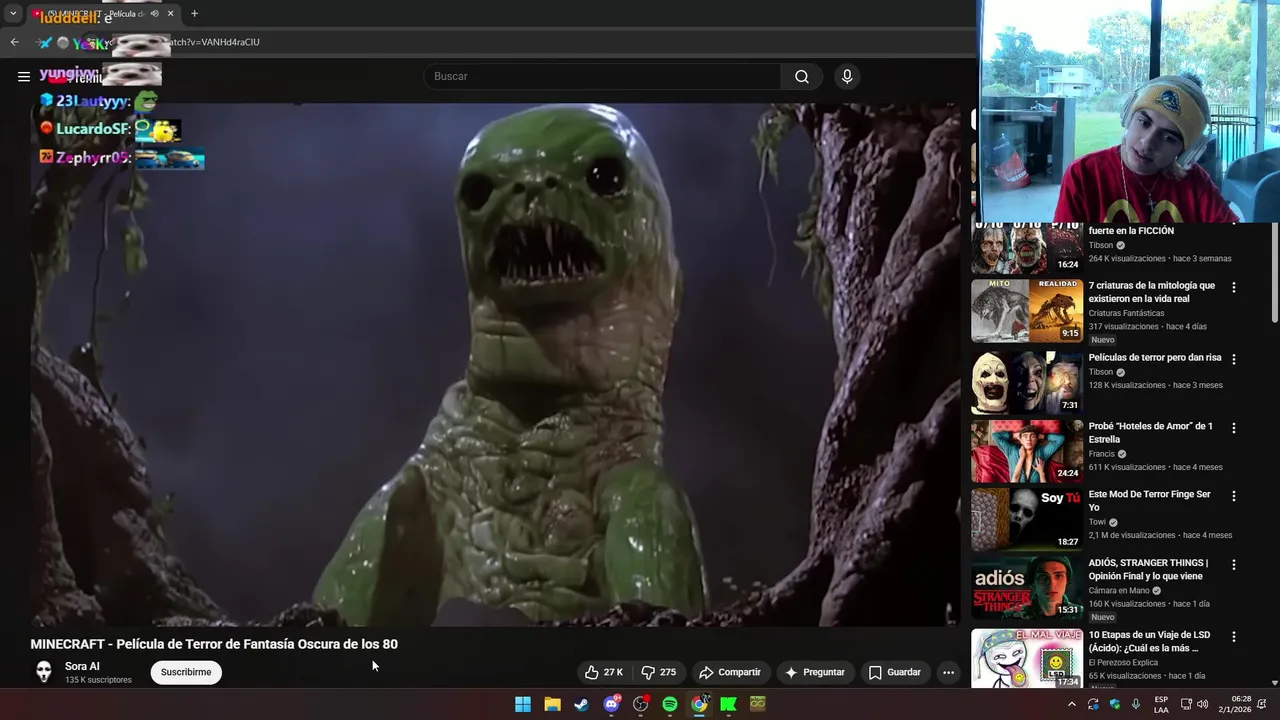Switch to OBS Studio in the taskbar
Viewport: 1280px width, 720px height.
[x=640, y=704]
